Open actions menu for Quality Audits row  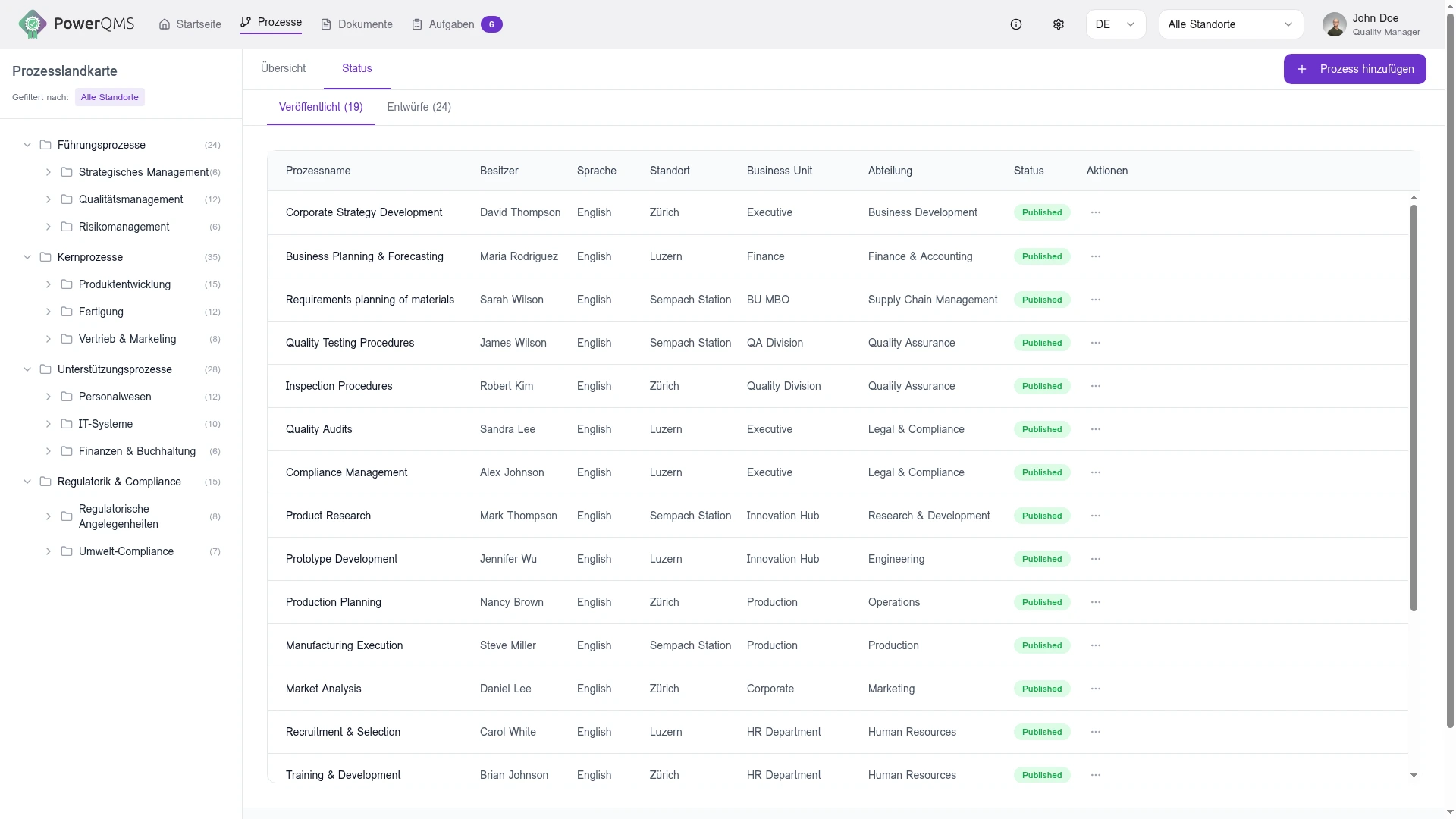pyautogui.click(x=1096, y=429)
